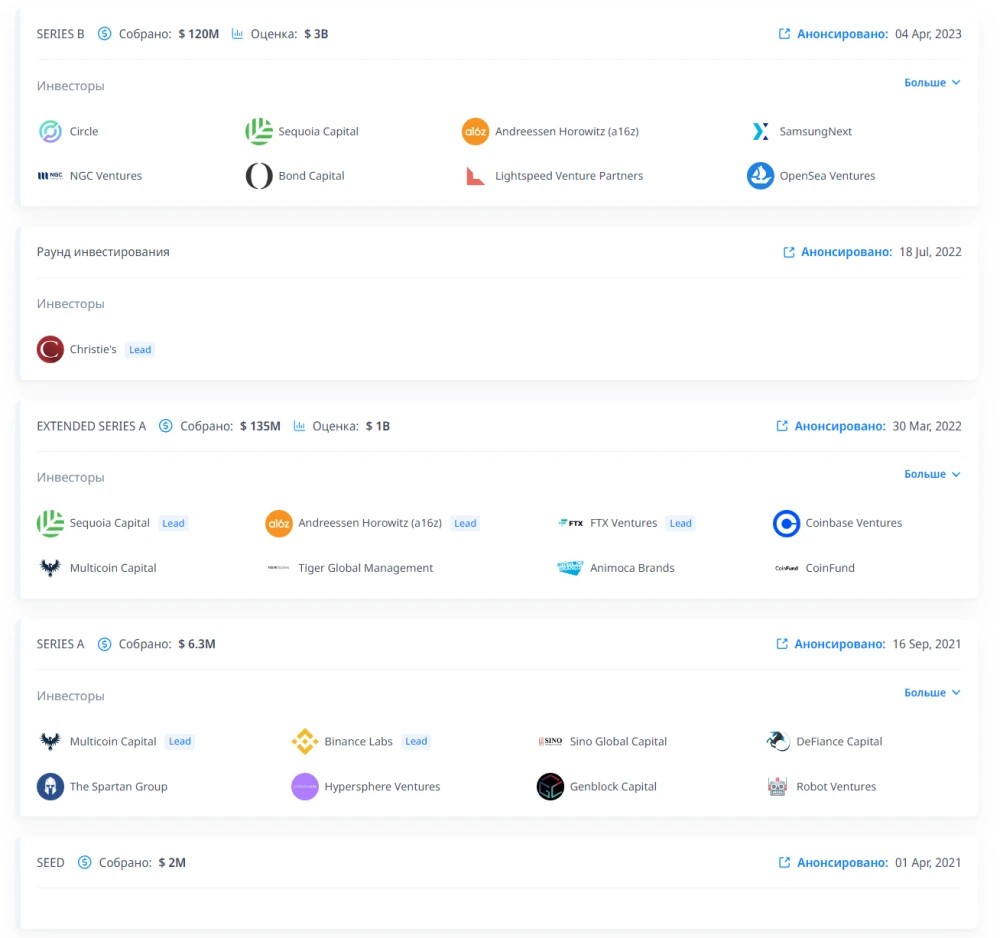Click the FTX Ventures logo
This screenshot has height=938, width=1000.
click(x=571, y=524)
